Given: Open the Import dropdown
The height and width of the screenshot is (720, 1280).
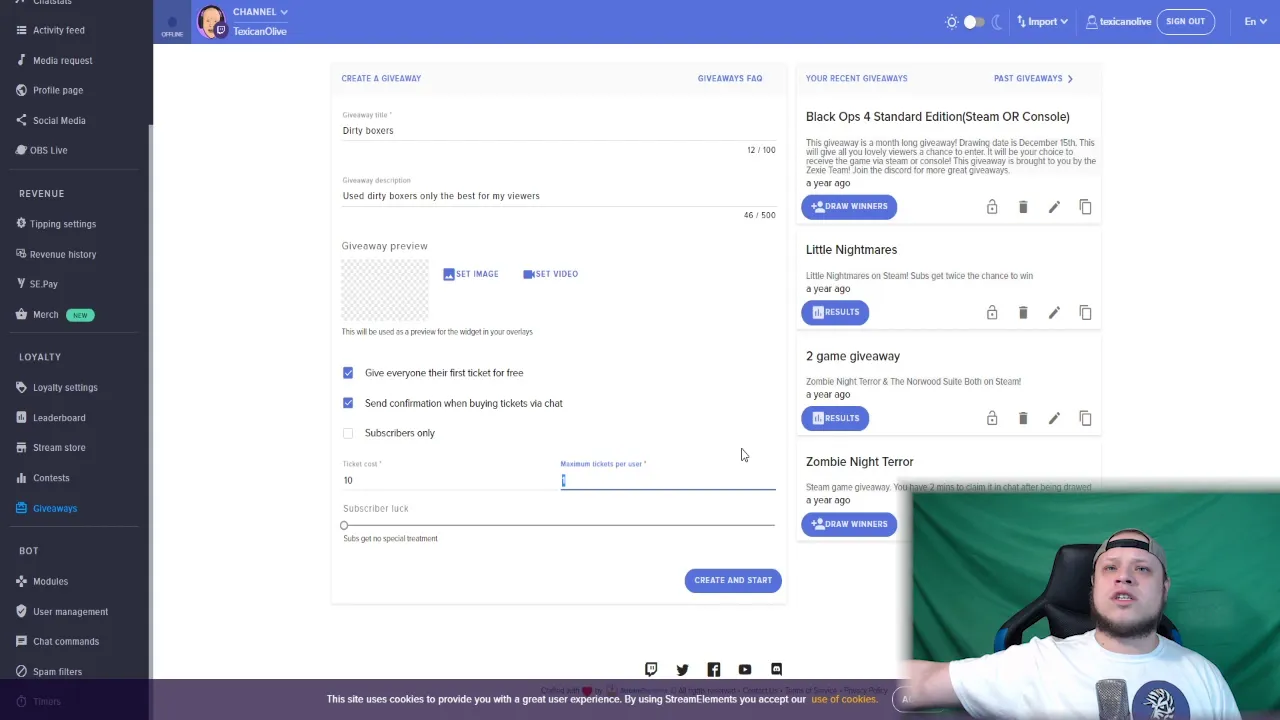Looking at the screenshot, I should pyautogui.click(x=1042, y=22).
